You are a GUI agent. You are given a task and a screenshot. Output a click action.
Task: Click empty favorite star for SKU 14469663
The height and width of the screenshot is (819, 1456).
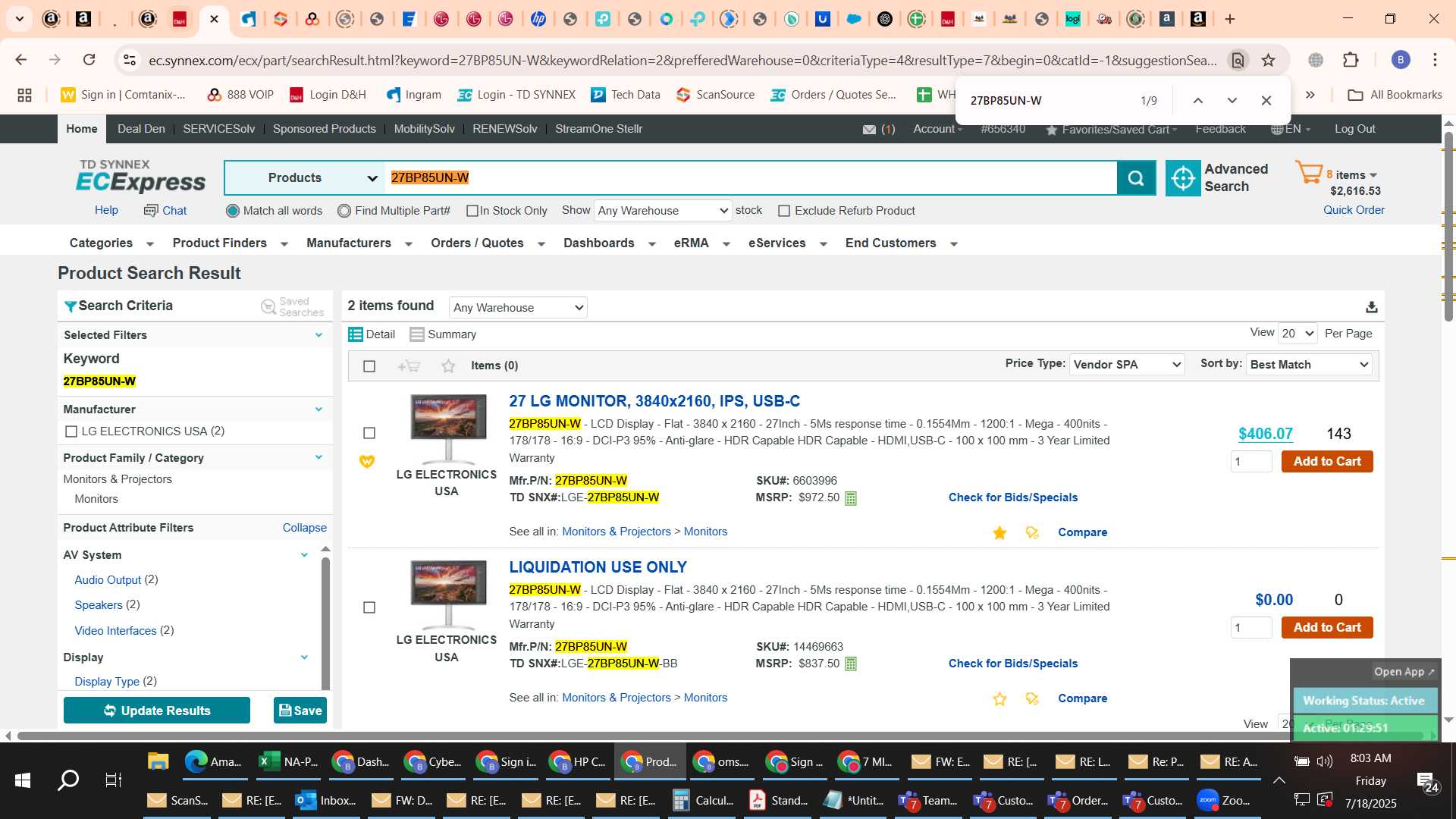[999, 699]
